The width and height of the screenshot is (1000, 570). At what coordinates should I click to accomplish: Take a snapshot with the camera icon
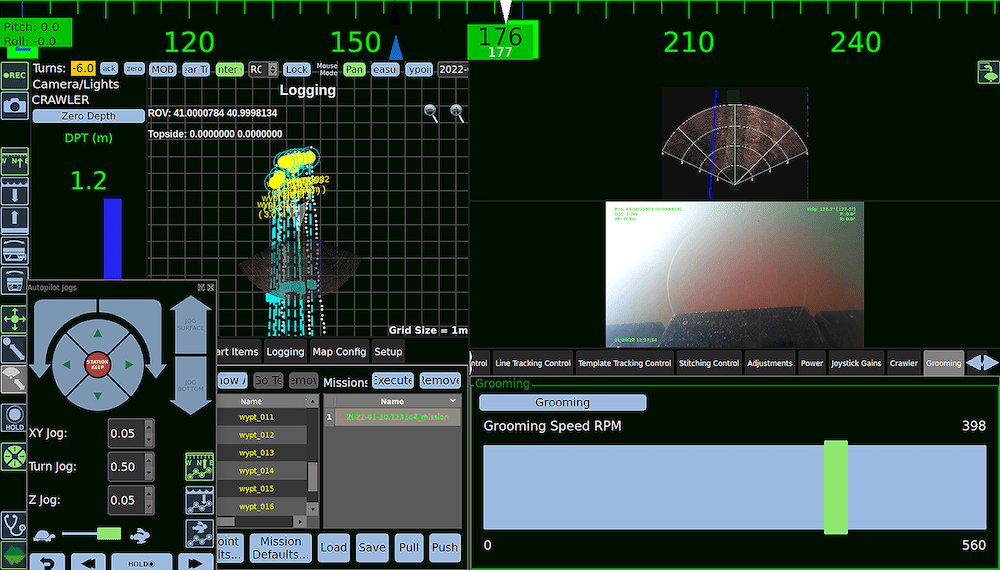[14, 105]
